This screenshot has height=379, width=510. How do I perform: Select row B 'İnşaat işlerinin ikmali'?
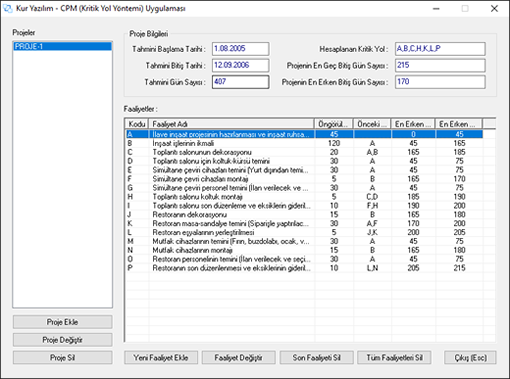click(304, 143)
